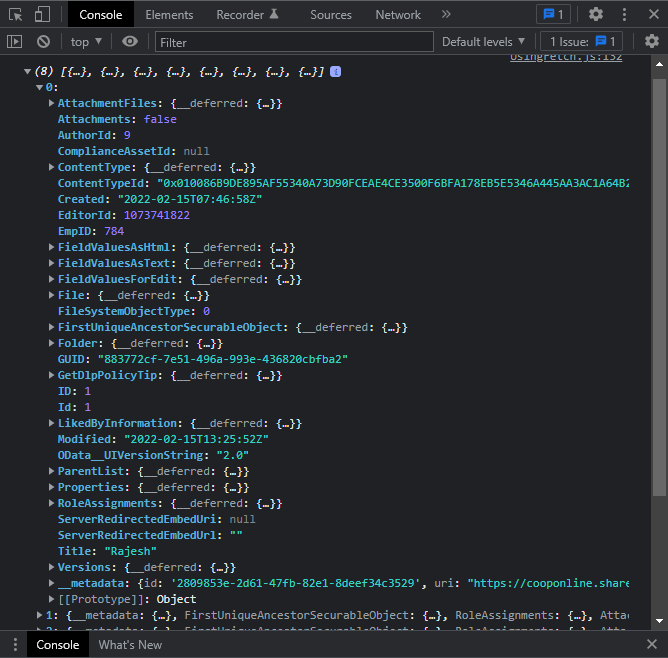The image size is (668, 658).
Task: Open the top context dropdown
Action: (x=86, y=42)
